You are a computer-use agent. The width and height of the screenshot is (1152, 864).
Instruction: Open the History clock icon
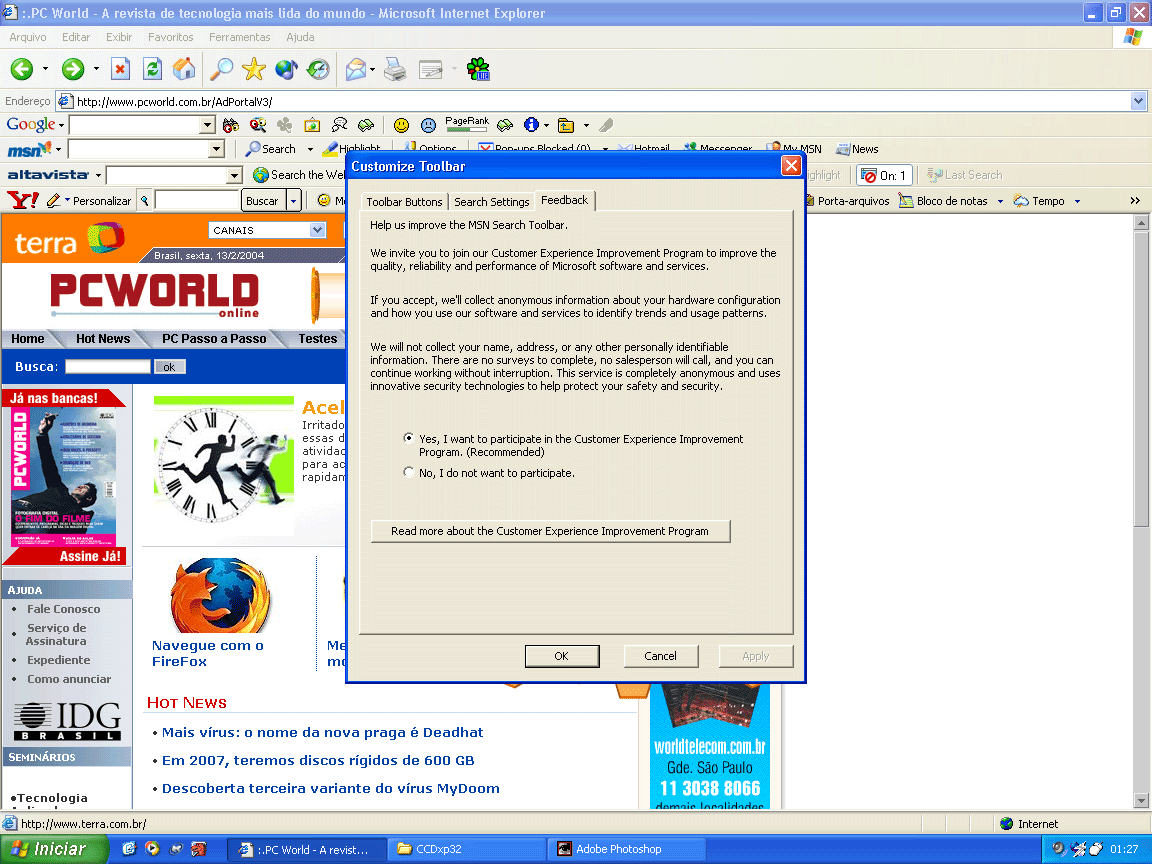coord(318,69)
